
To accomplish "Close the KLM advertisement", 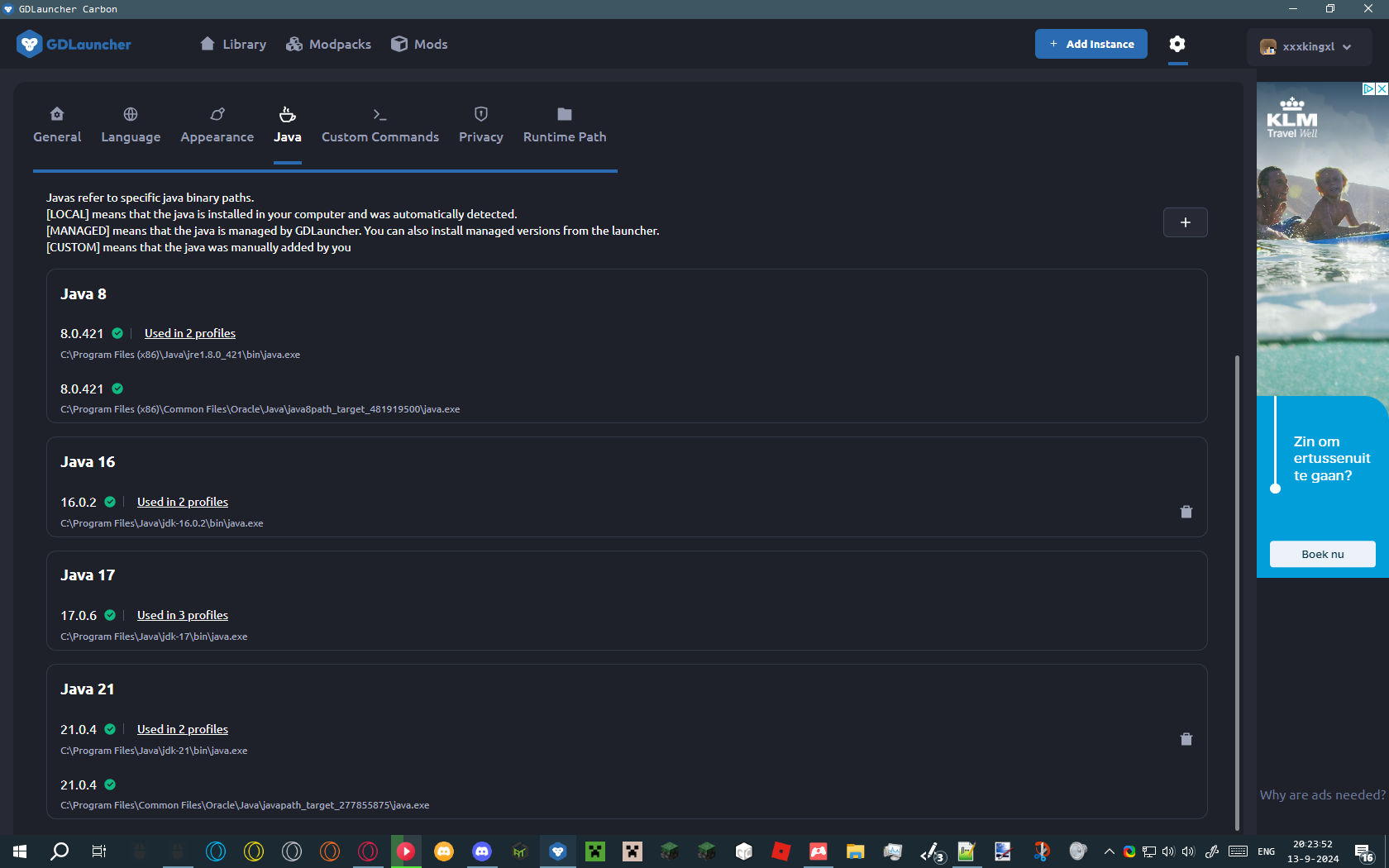I will 1382,88.
